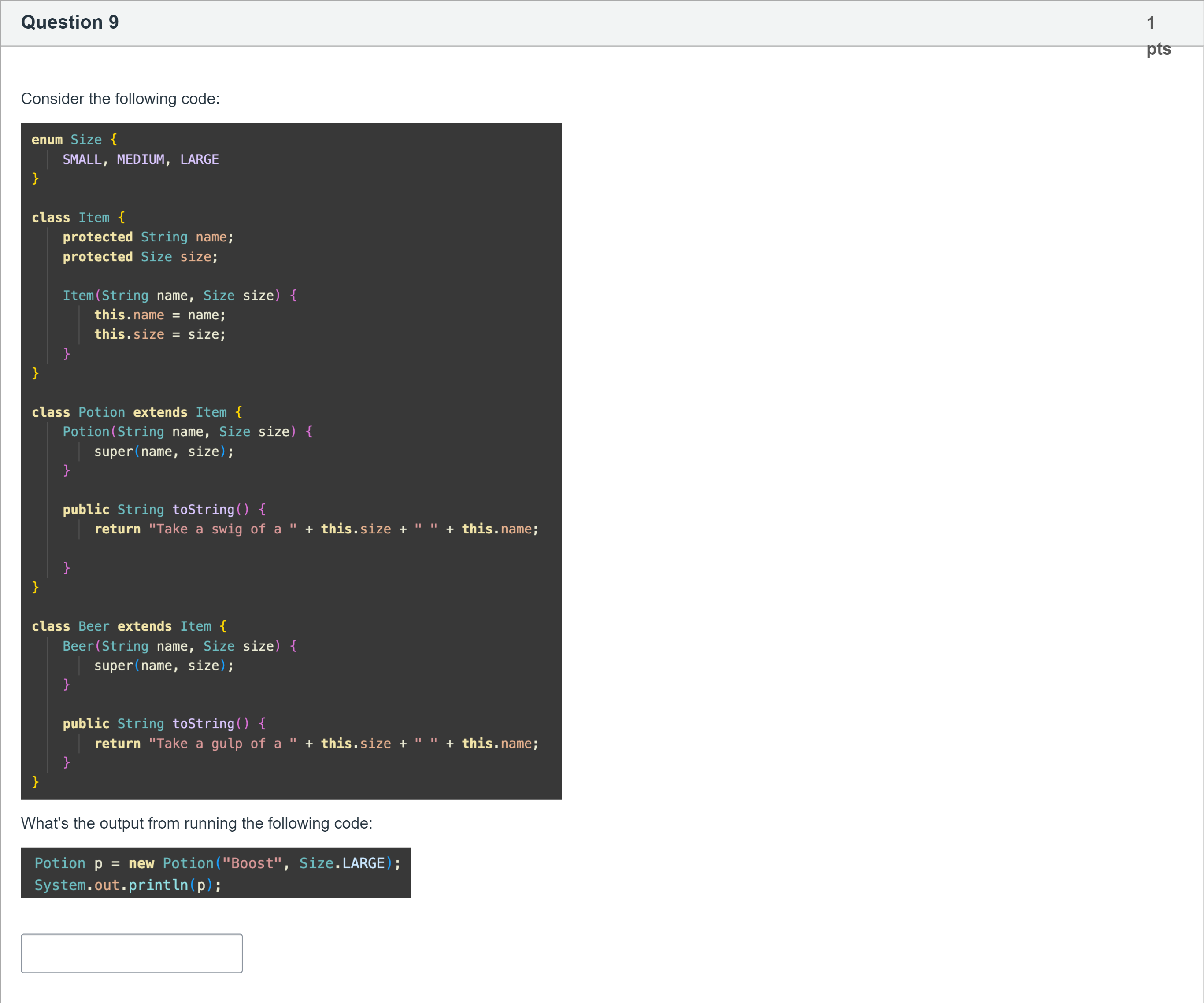Click the 'System.out.println(p);' line
The width and height of the screenshot is (1204, 1003).
(128, 885)
